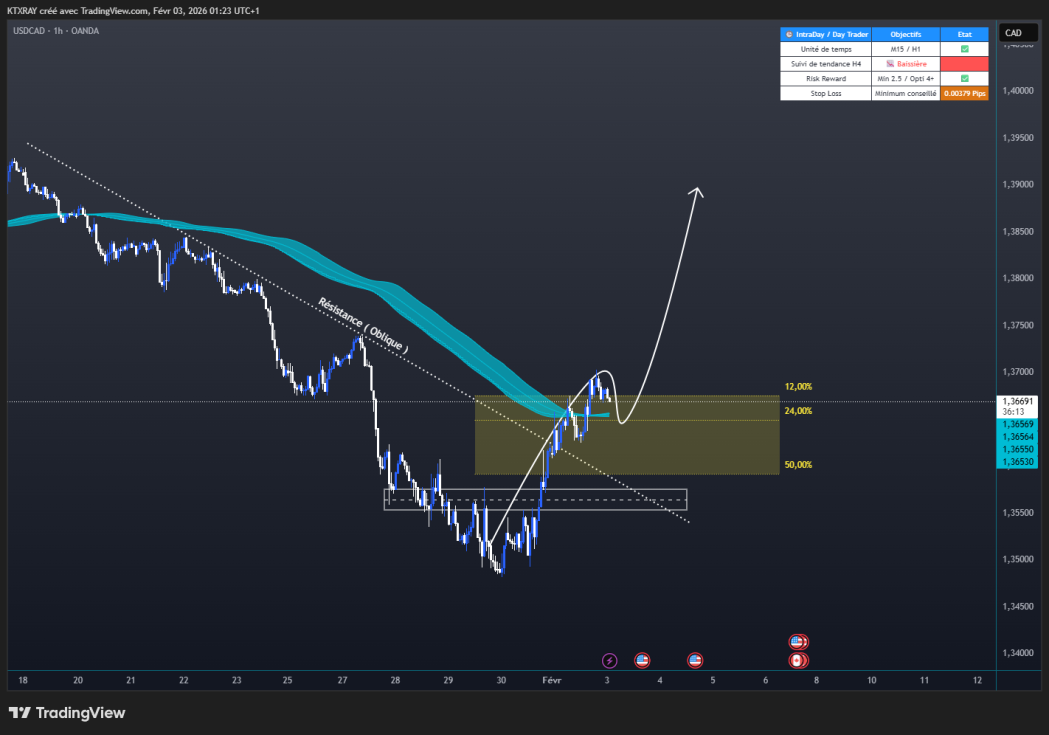
Task: Click the Canada flag event icon on timeline
Action: pos(796,660)
